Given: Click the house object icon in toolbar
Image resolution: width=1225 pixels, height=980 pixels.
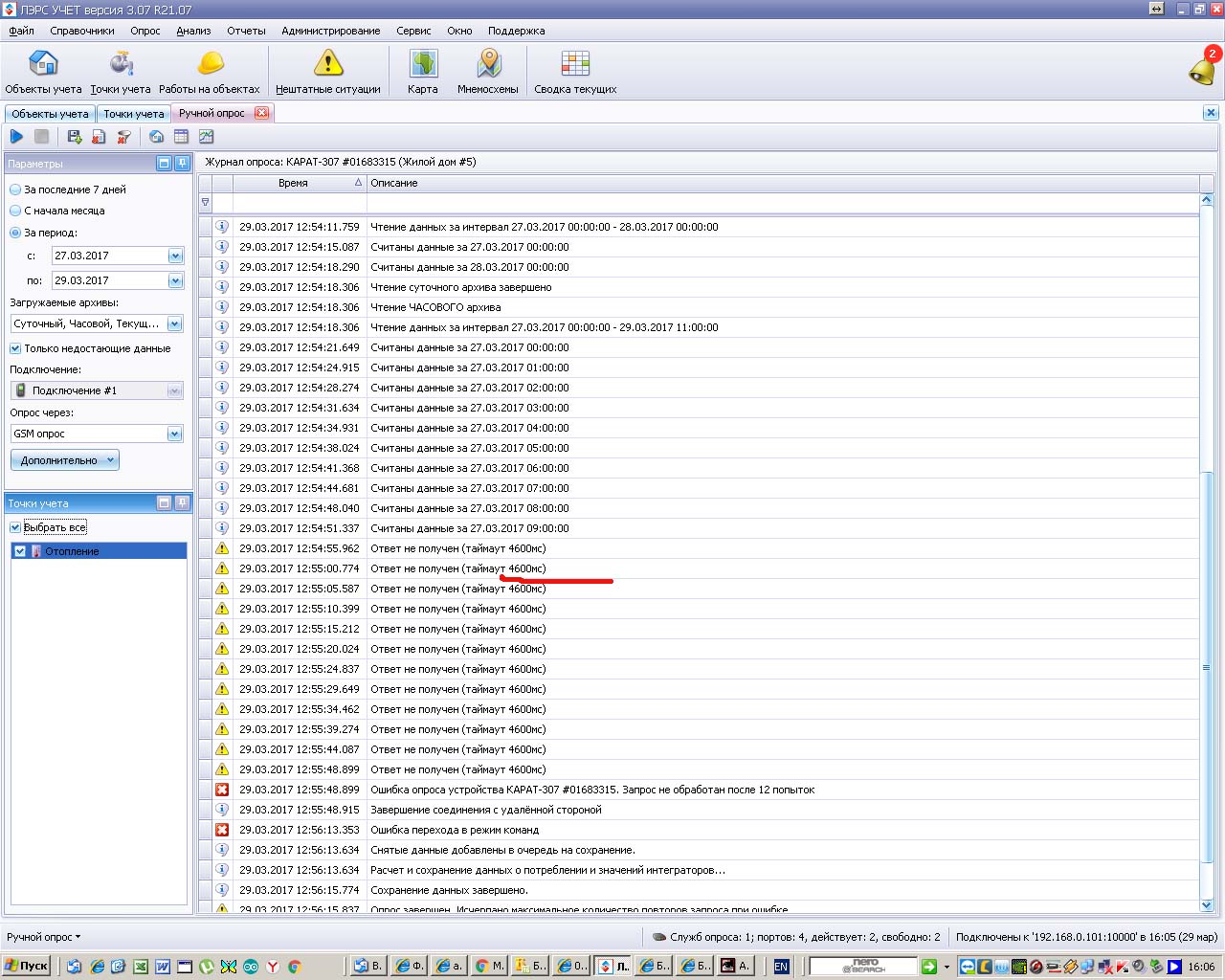Looking at the screenshot, I should (x=156, y=137).
